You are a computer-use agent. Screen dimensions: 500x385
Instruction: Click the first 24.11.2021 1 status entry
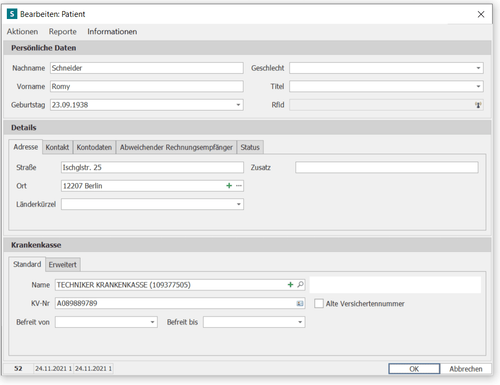pos(53,369)
